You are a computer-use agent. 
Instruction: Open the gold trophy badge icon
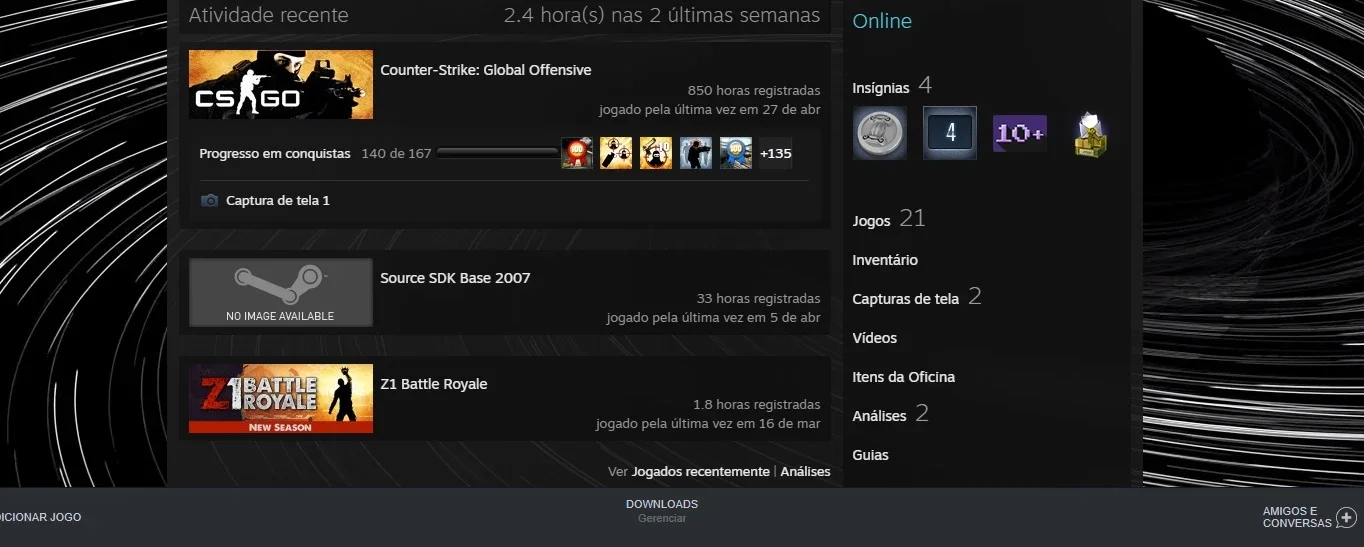(1089, 133)
